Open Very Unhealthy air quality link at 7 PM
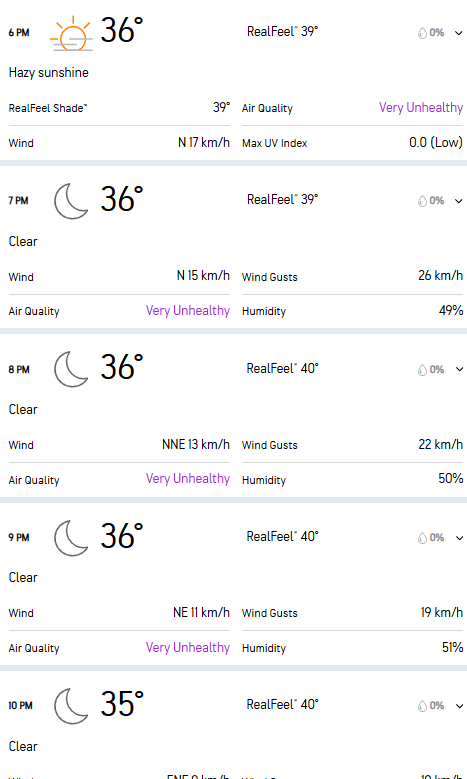 [188, 311]
